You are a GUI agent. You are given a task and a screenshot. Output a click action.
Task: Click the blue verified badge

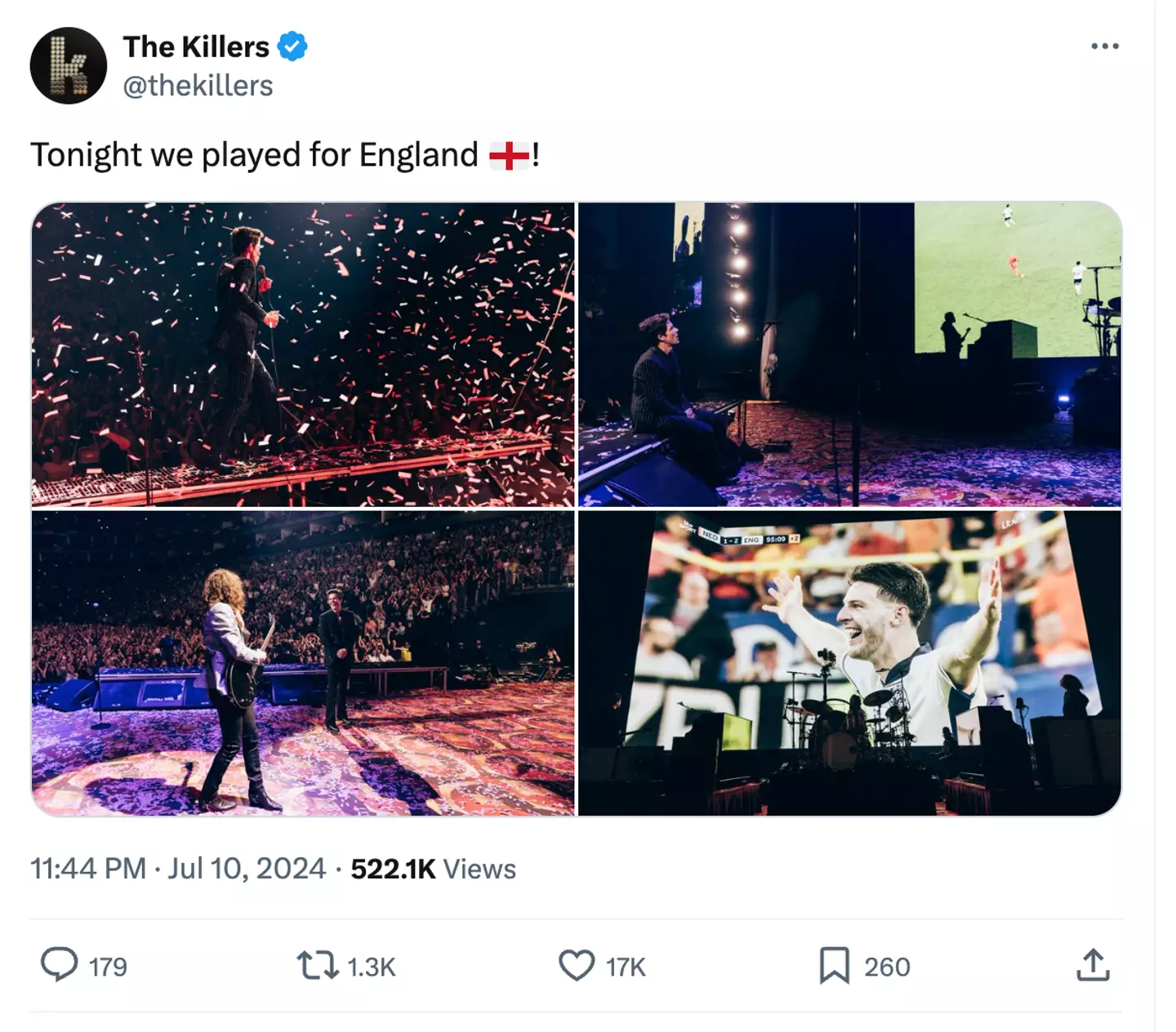[x=292, y=47]
